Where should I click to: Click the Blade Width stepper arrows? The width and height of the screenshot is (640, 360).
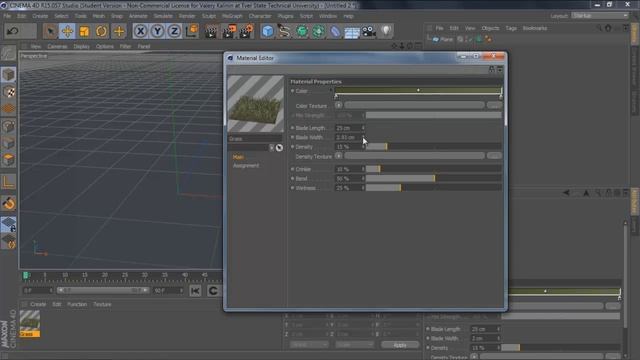click(363, 138)
